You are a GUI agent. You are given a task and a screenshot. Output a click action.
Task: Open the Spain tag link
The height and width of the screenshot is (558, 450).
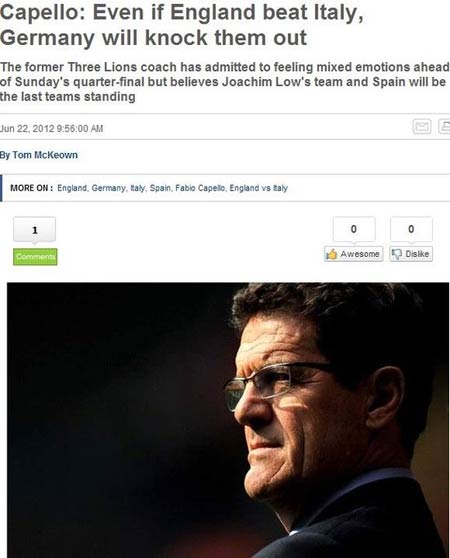coord(160,188)
